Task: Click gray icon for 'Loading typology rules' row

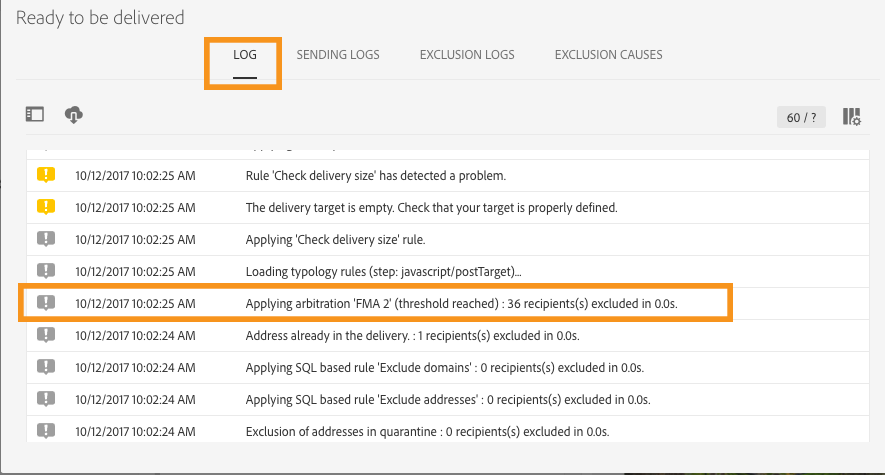Action: [x=46, y=271]
